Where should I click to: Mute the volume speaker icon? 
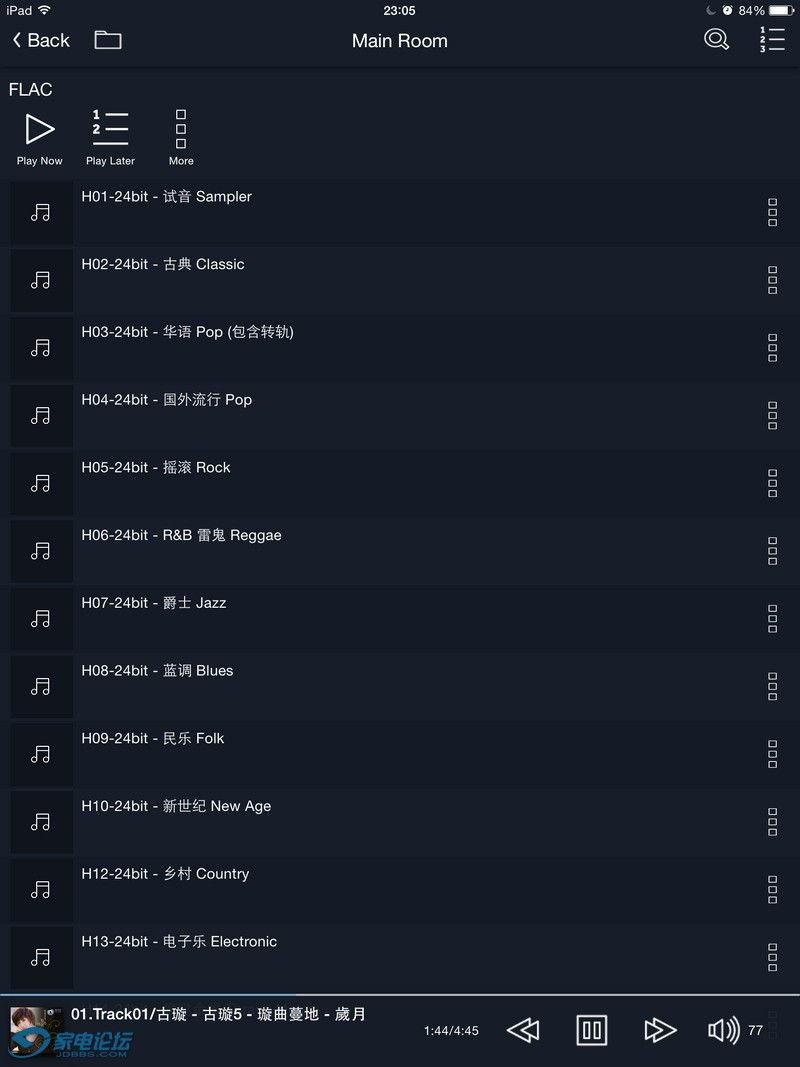coord(723,1030)
